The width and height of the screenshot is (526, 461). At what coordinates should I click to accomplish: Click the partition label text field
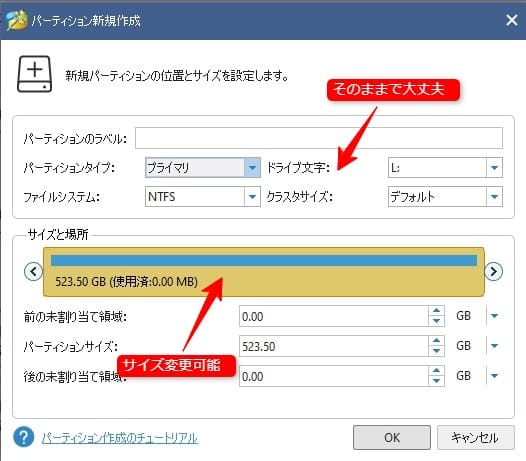(319, 138)
